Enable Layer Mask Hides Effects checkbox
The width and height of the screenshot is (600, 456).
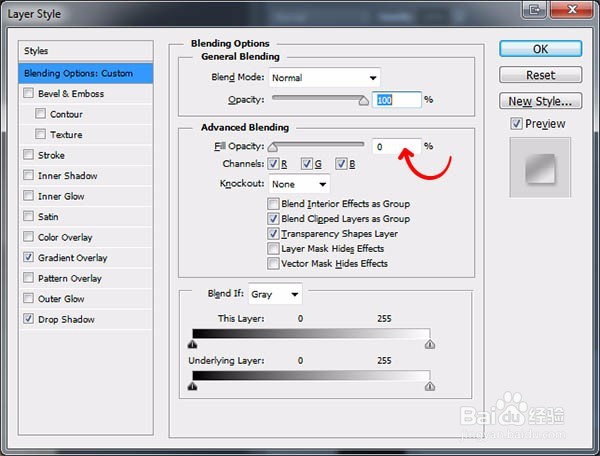pyautogui.click(x=273, y=249)
